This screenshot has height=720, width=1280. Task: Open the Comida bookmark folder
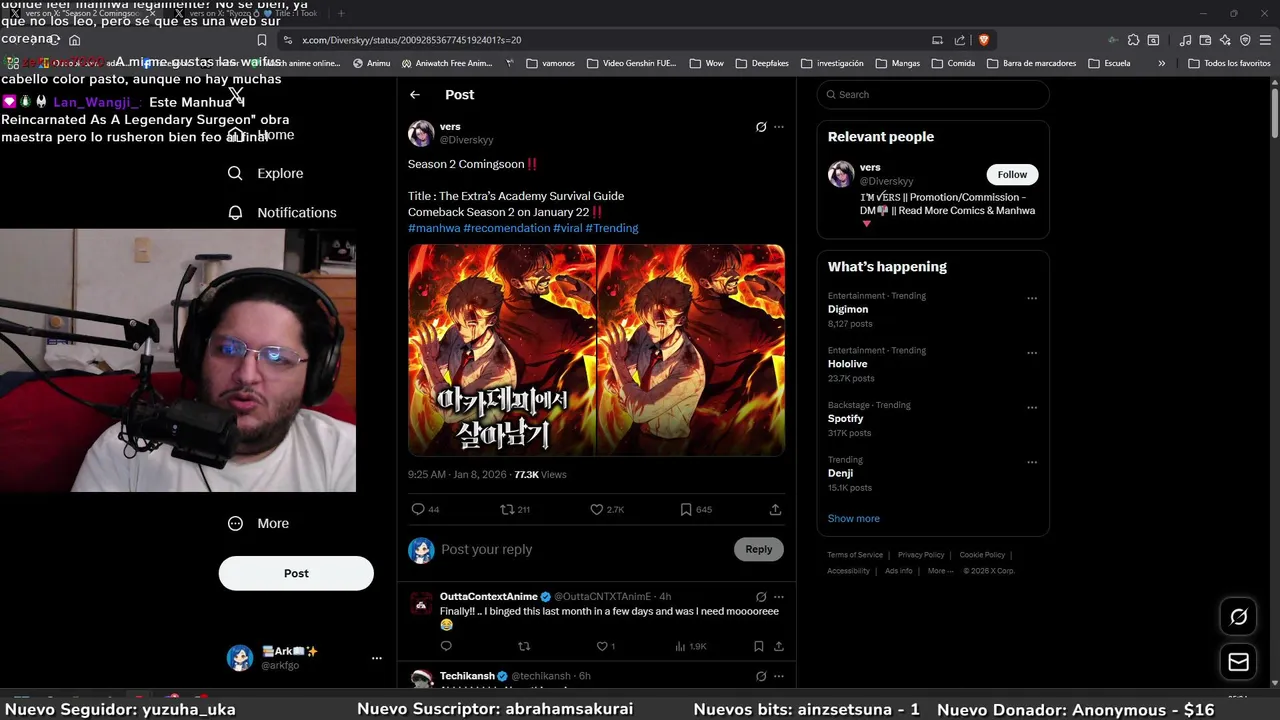(953, 63)
